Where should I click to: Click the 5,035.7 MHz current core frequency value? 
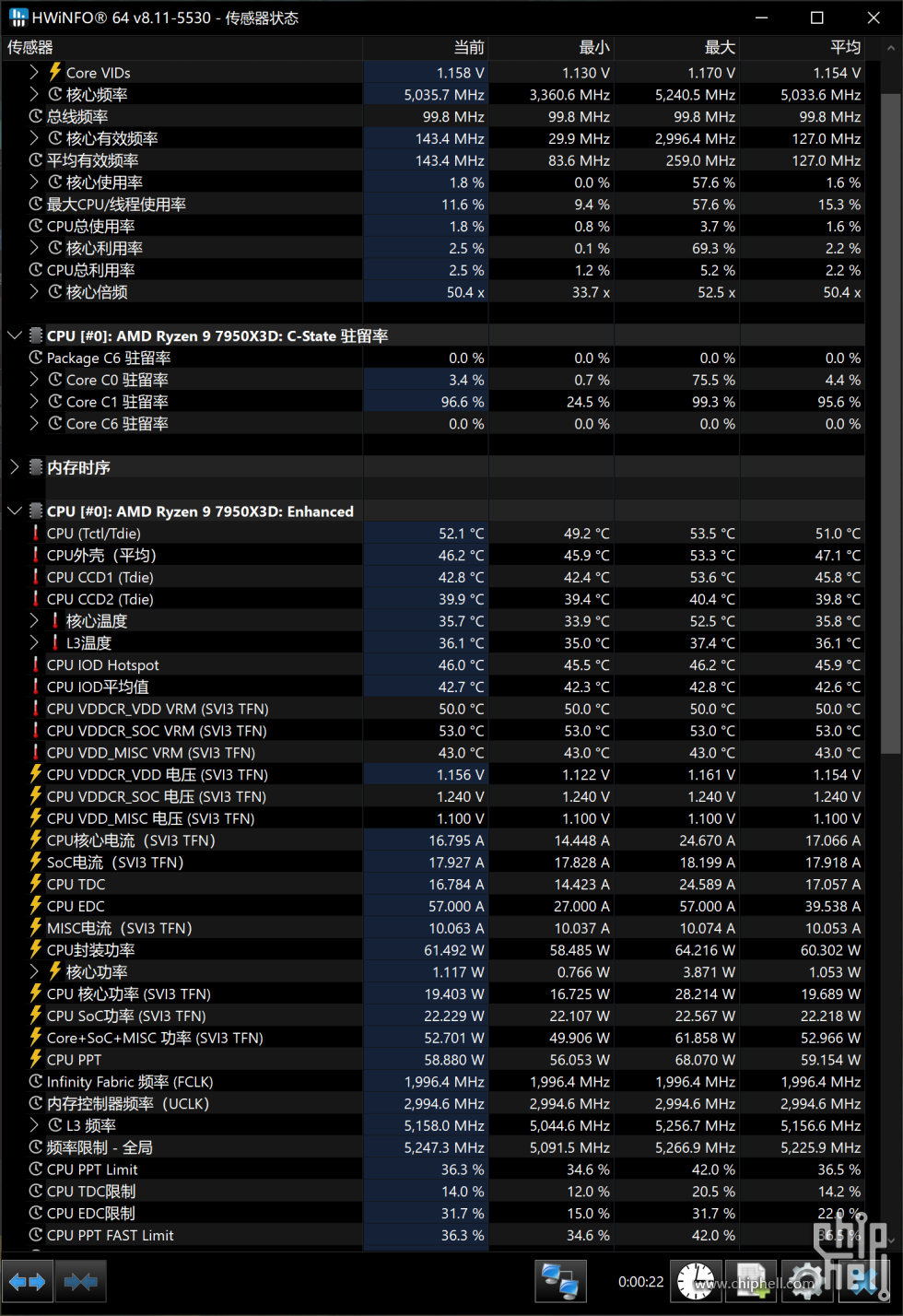point(444,95)
